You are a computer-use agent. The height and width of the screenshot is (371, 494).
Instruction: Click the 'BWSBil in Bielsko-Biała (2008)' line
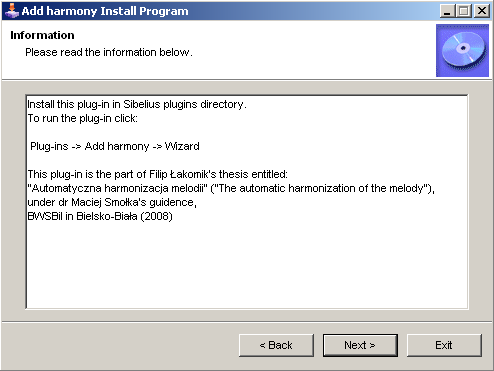(100, 216)
